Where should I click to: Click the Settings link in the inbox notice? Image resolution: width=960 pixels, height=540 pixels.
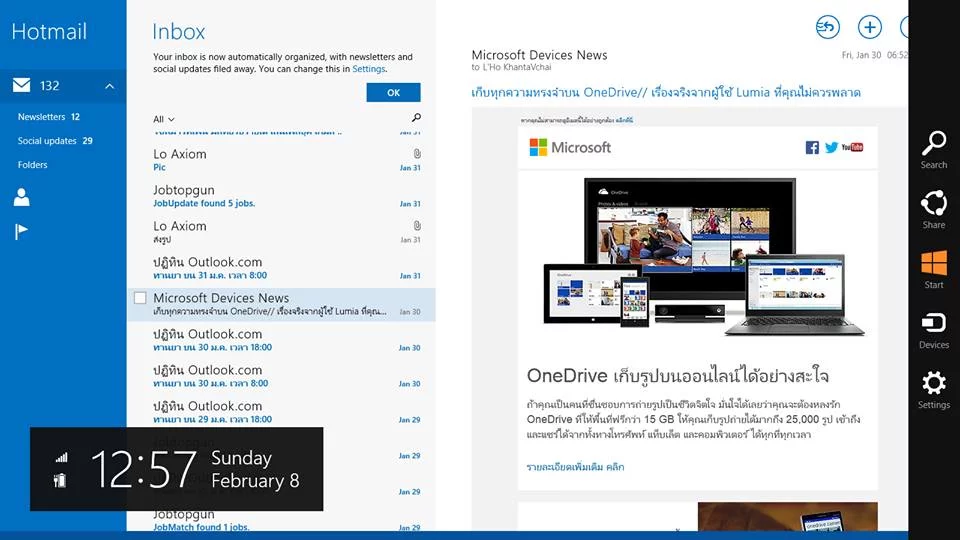[369, 69]
